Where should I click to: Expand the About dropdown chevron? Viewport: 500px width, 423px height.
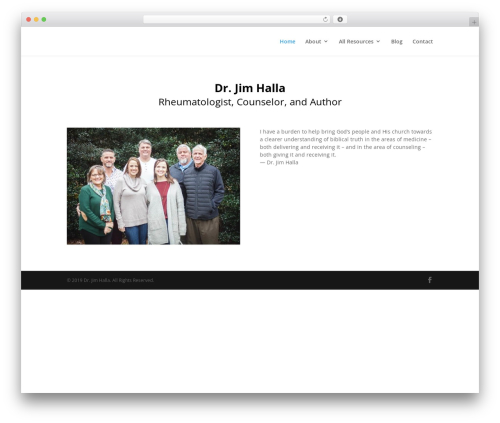[326, 42]
